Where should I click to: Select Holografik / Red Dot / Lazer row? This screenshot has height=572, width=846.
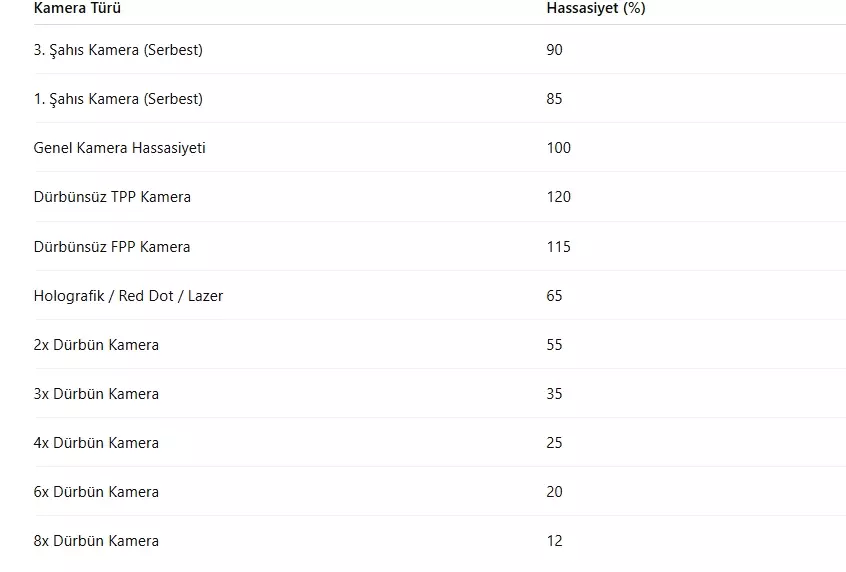pyautogui.click(x=128, y=296)
